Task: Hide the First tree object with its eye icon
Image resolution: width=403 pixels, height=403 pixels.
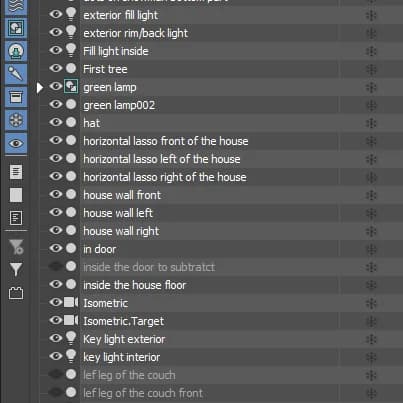Action: click(56, 68)
